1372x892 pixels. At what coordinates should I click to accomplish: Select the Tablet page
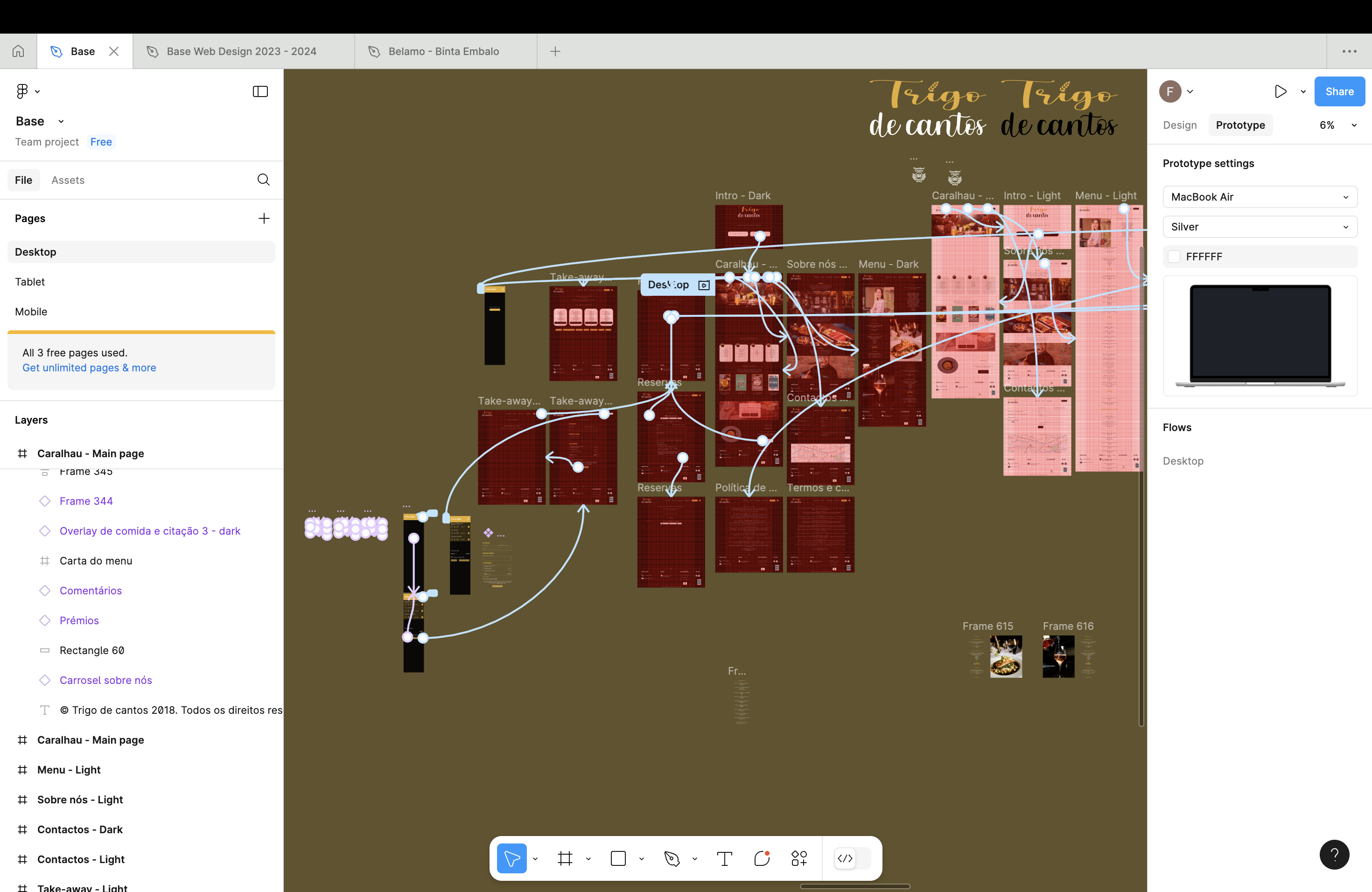[30, 282]
